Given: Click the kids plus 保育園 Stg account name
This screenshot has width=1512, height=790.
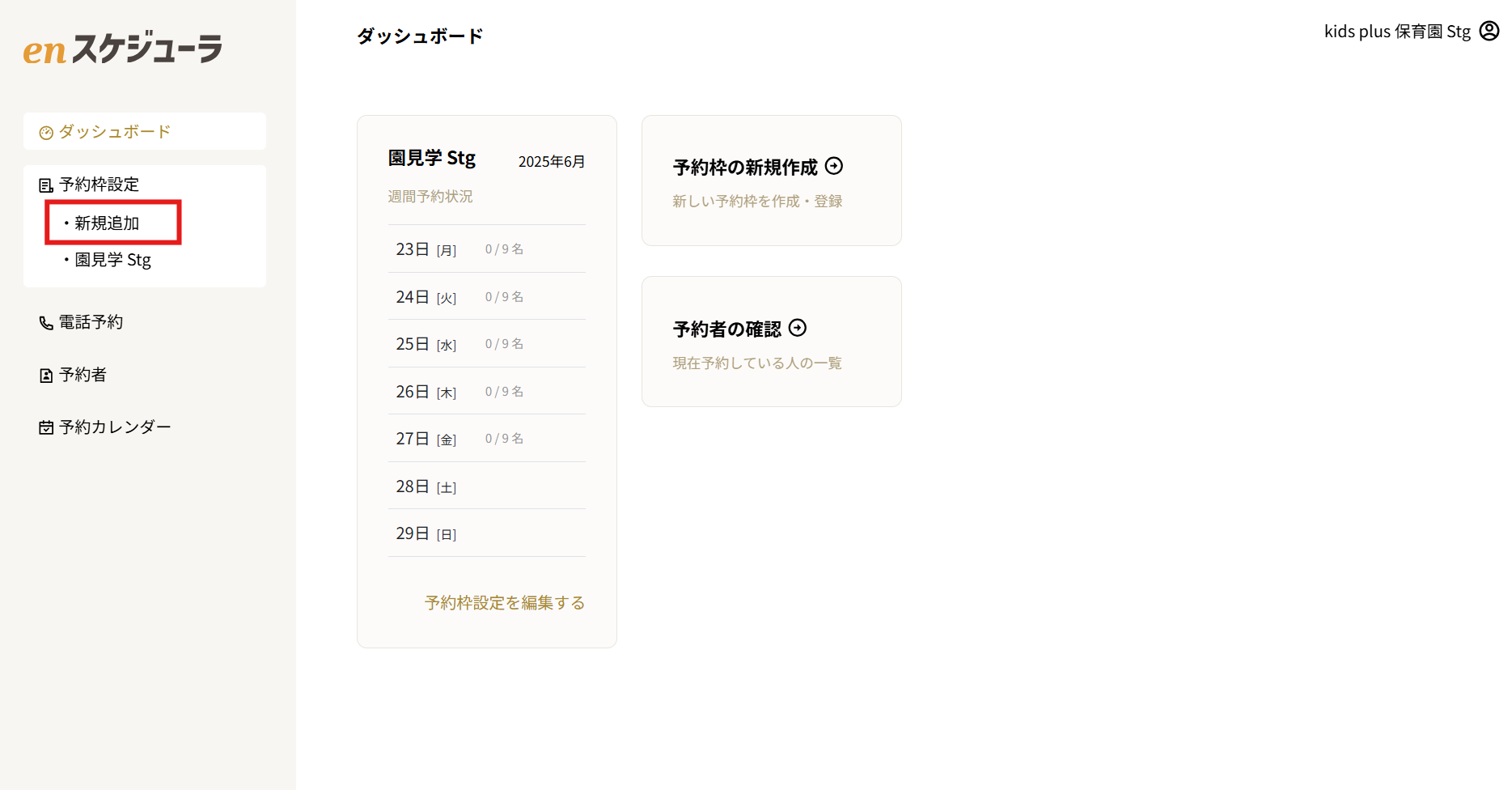Looking at the screenshot, I should tap(1396, 31).
